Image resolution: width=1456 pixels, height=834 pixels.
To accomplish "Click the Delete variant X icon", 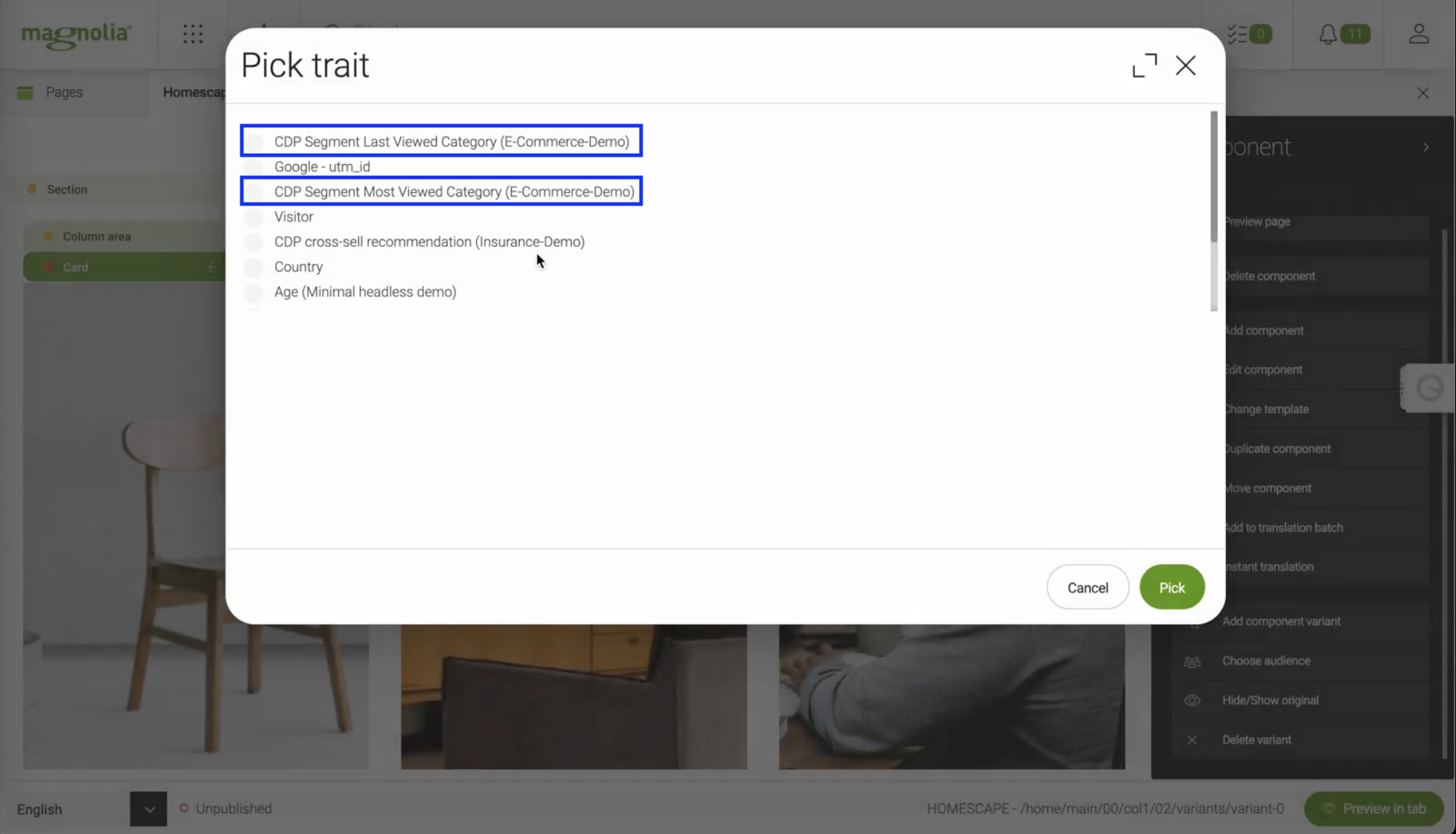I will coord(1192,740).
